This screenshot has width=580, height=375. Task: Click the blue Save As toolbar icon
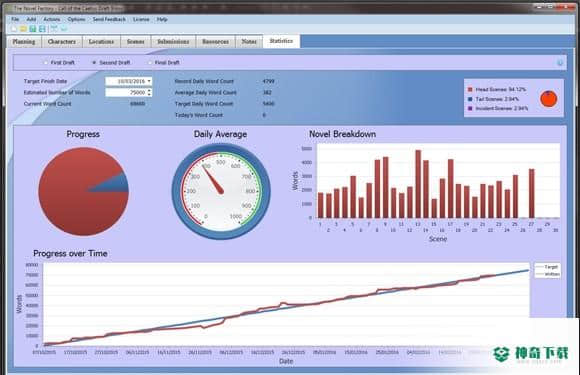pos(42,29)
